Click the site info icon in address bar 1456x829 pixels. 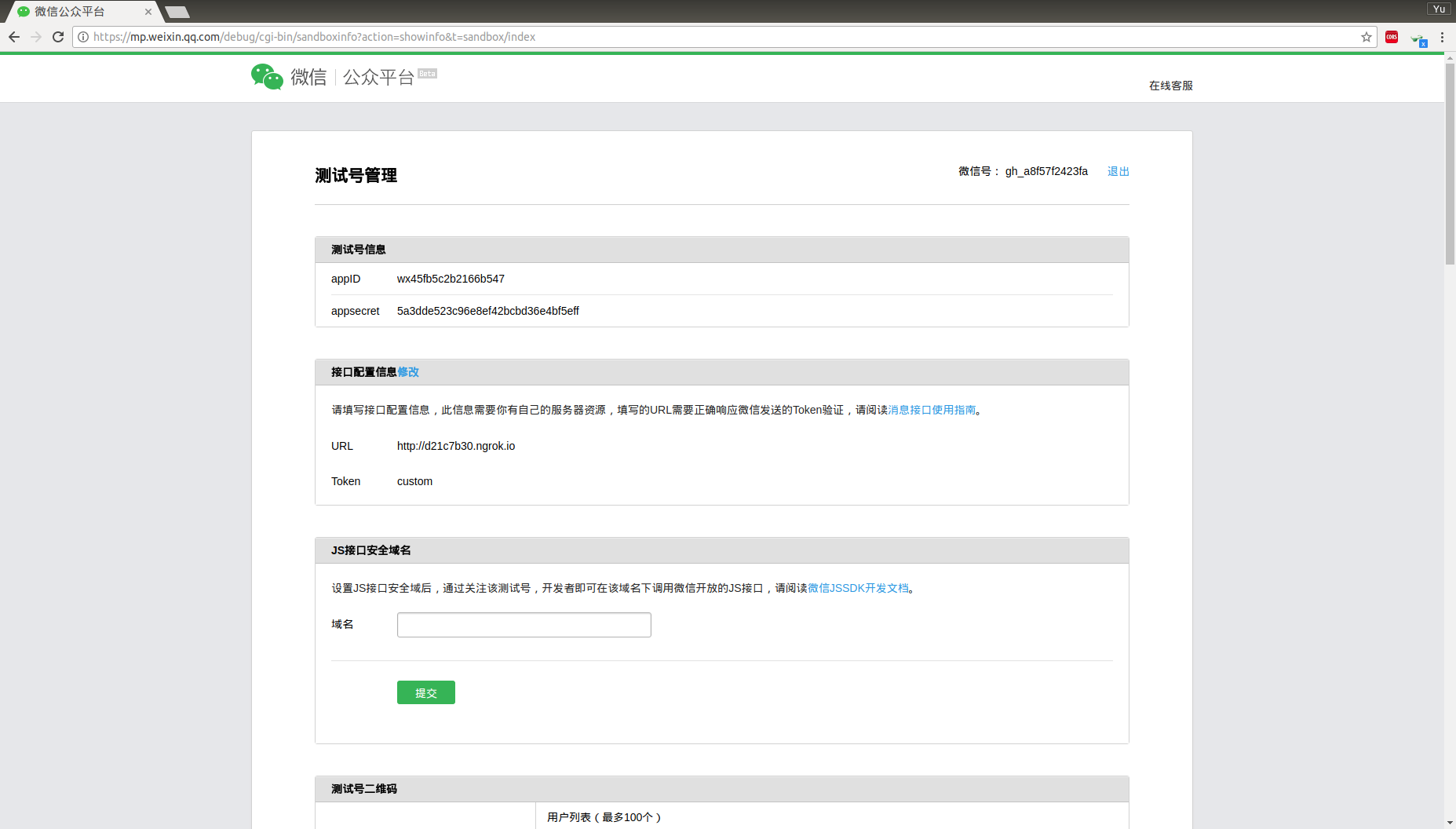82,36
